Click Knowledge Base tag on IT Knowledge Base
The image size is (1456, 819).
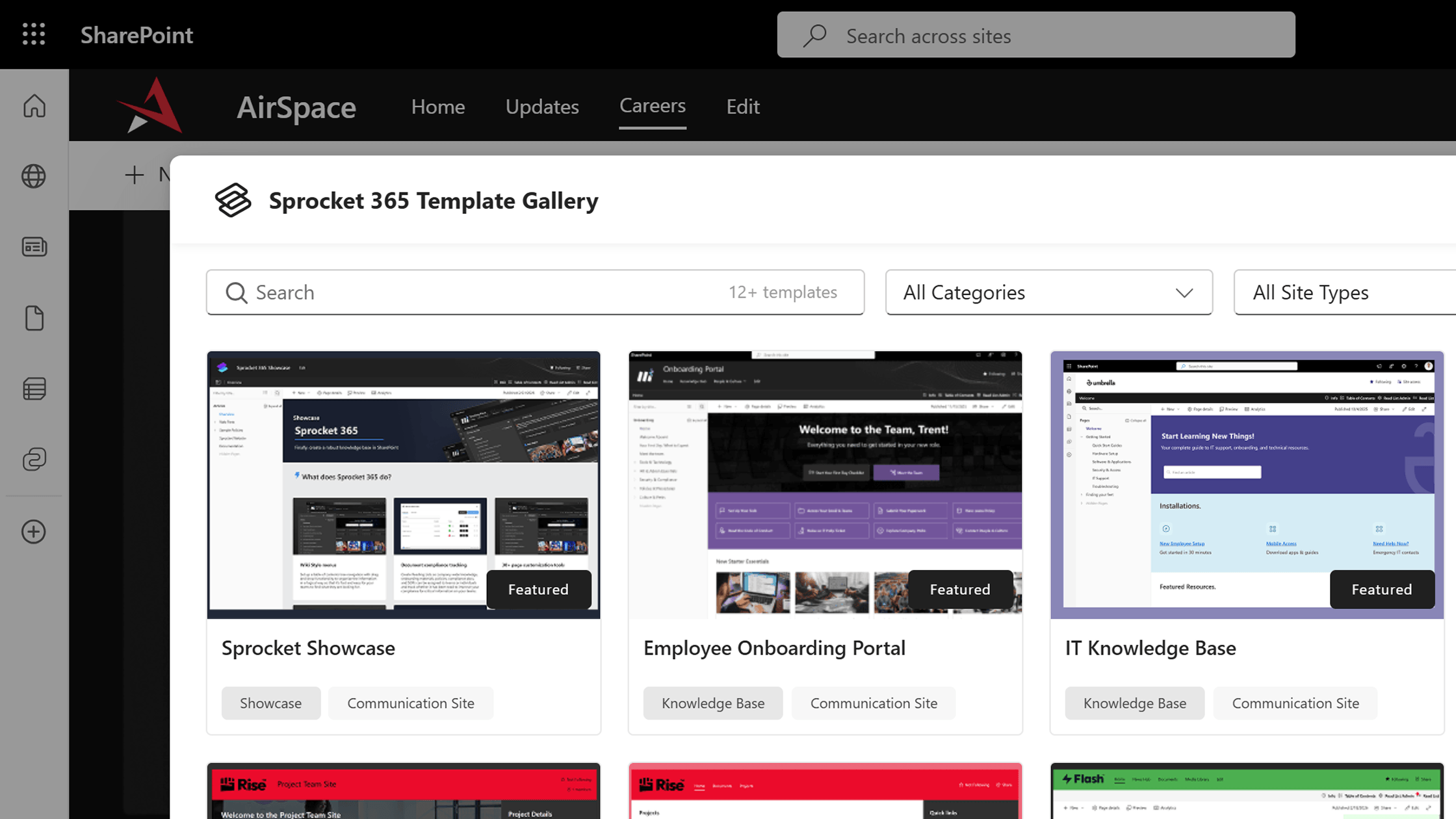[x=1135, y=703]
